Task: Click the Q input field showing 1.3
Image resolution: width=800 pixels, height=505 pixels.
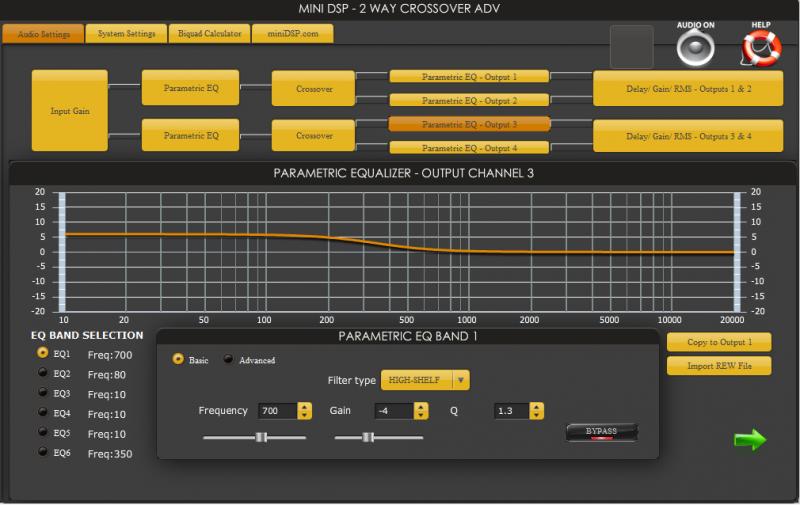Action: pos(512,411)
